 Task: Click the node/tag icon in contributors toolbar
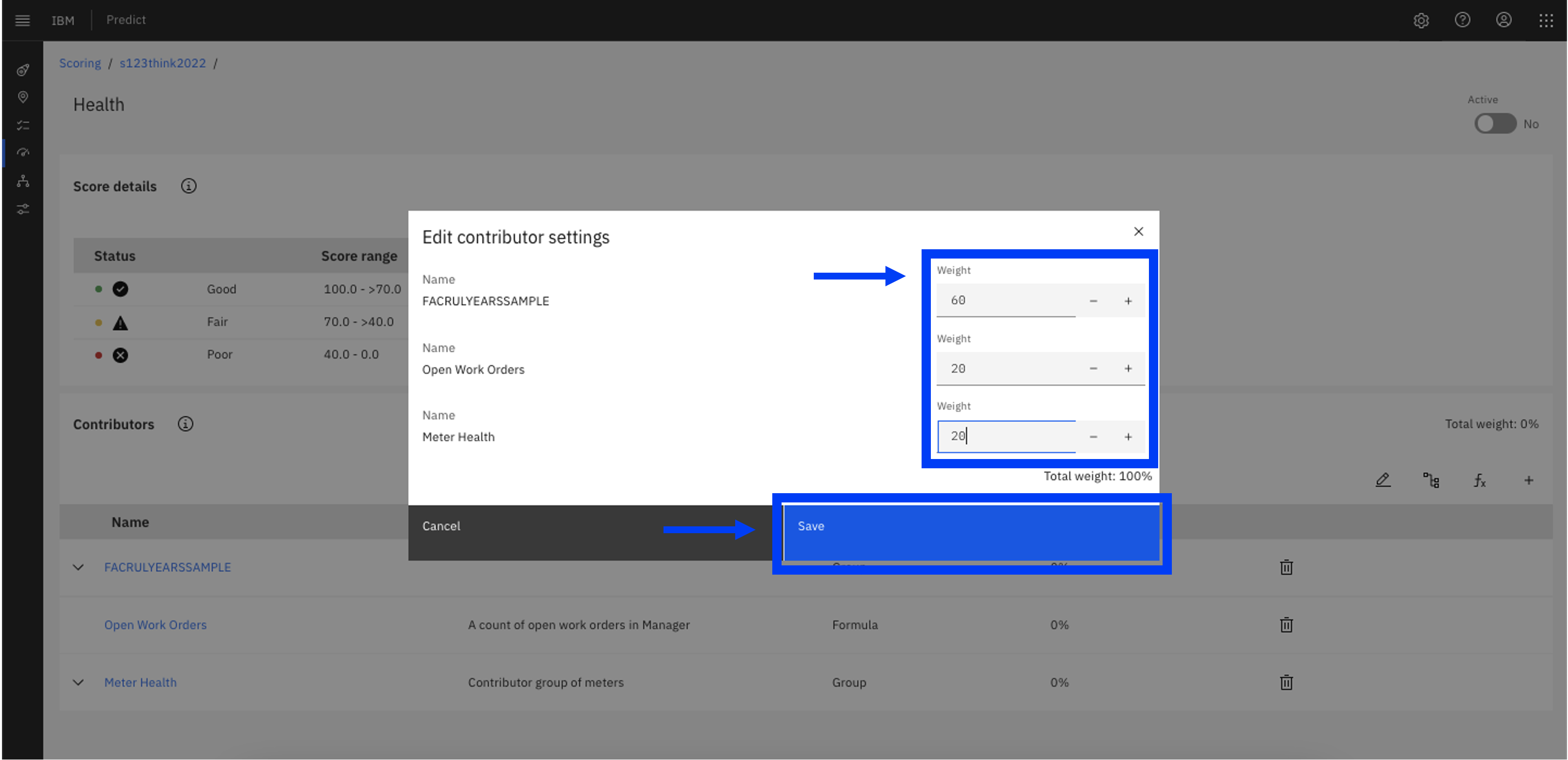(x=1432, y=480)
